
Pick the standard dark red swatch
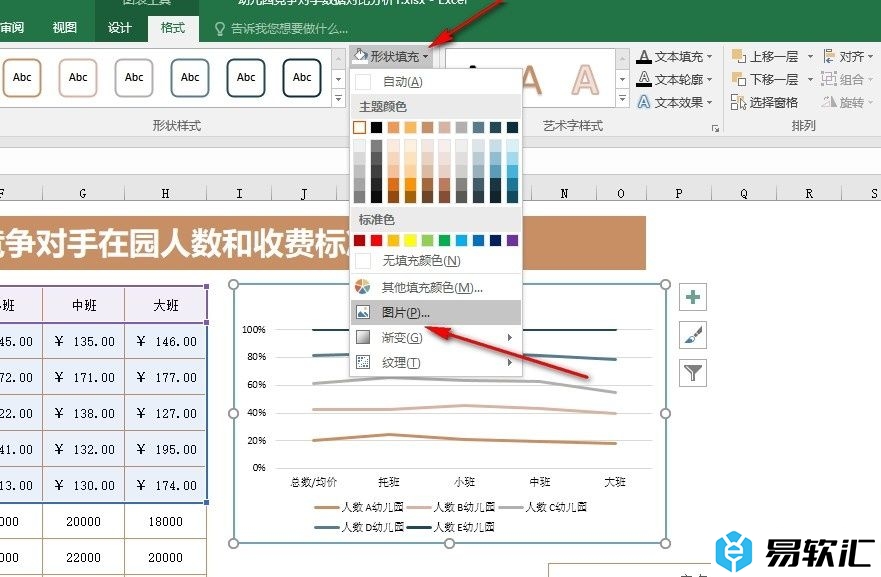(x=360, y=240)
